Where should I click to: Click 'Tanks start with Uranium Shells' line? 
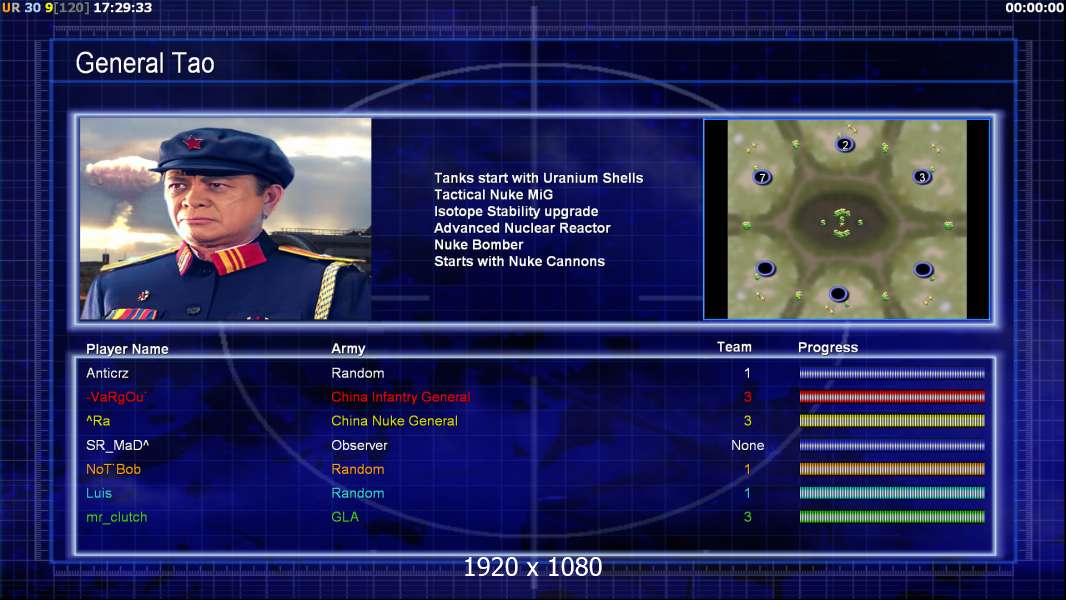click(538, 178)
